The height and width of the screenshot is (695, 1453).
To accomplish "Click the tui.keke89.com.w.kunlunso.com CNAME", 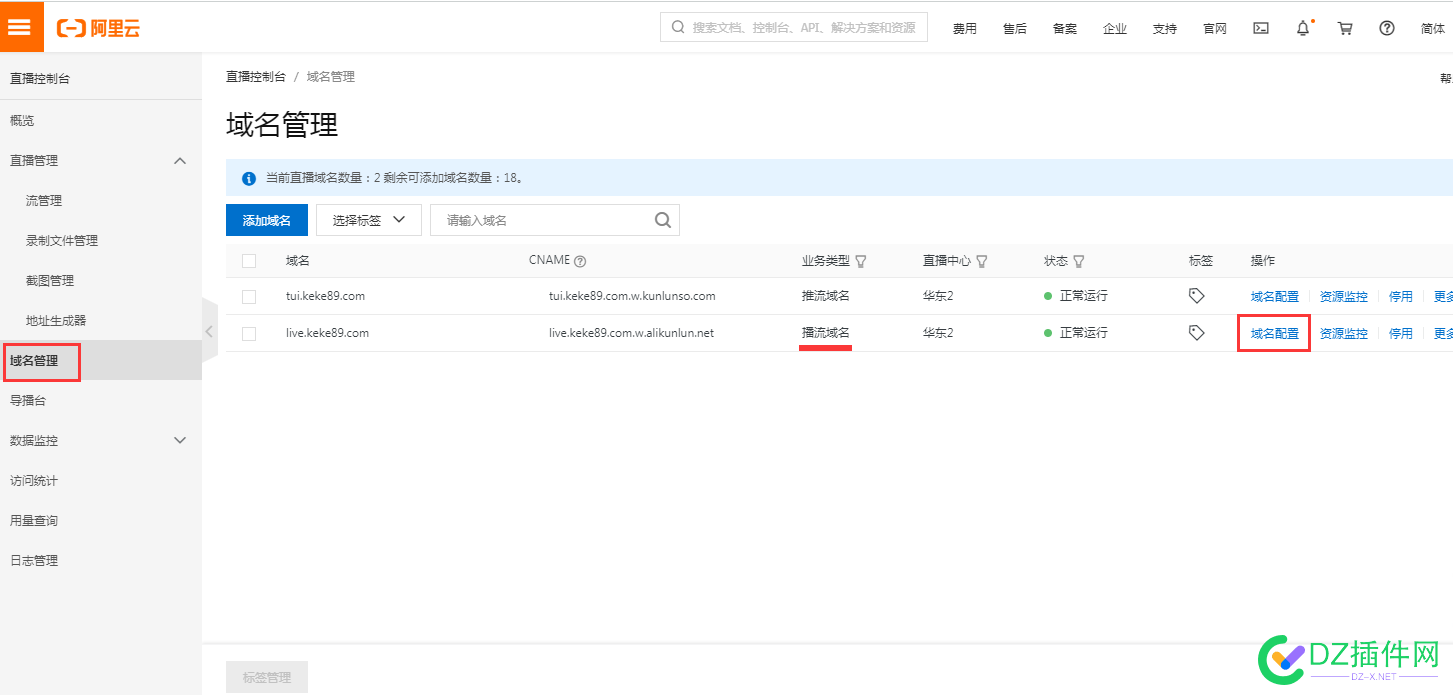I will coord(632,296).
